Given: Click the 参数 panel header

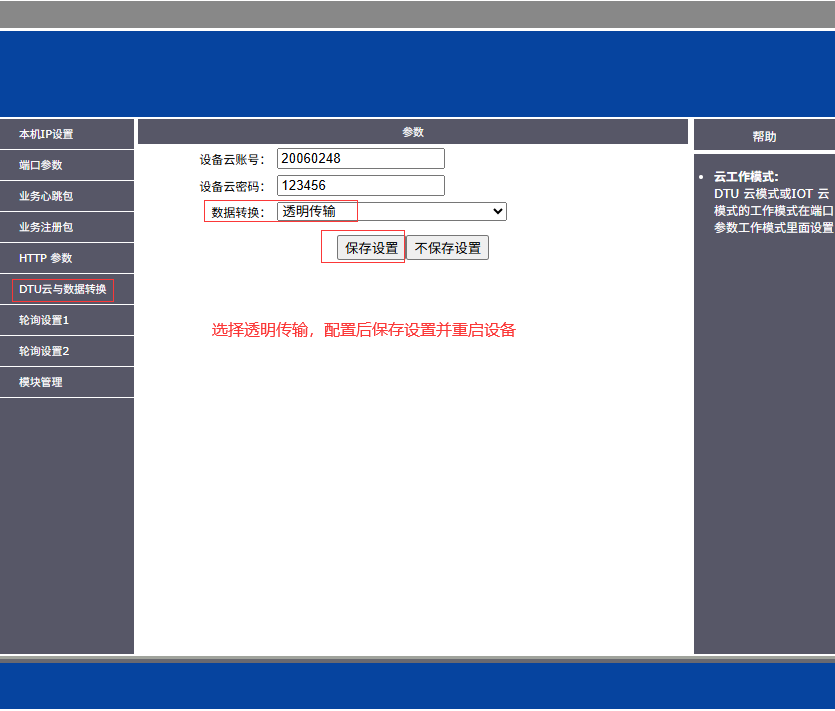Looking at the screenshot, I should click(413, 132).
